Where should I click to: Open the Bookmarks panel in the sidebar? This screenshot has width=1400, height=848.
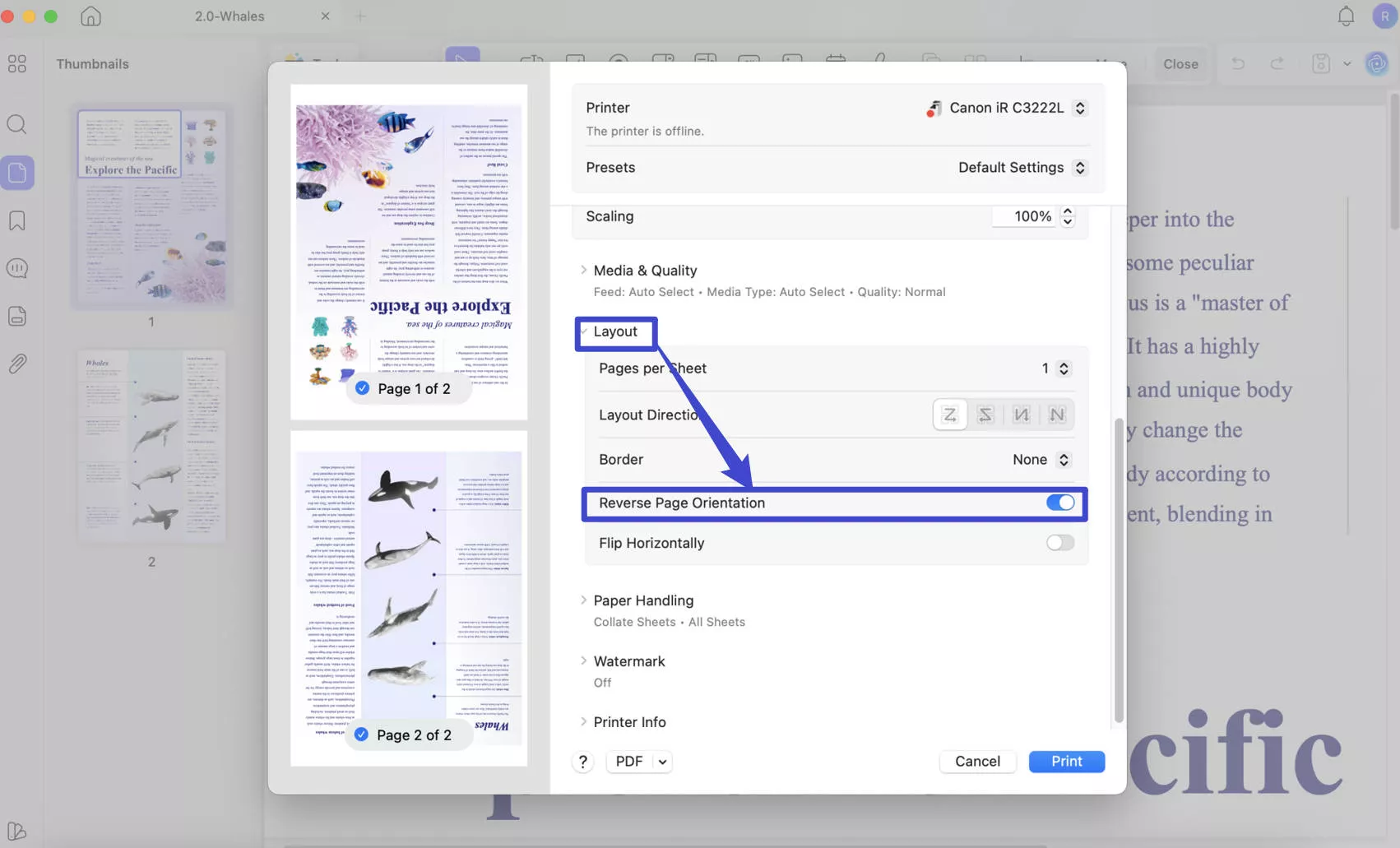(x=16, y=220)
